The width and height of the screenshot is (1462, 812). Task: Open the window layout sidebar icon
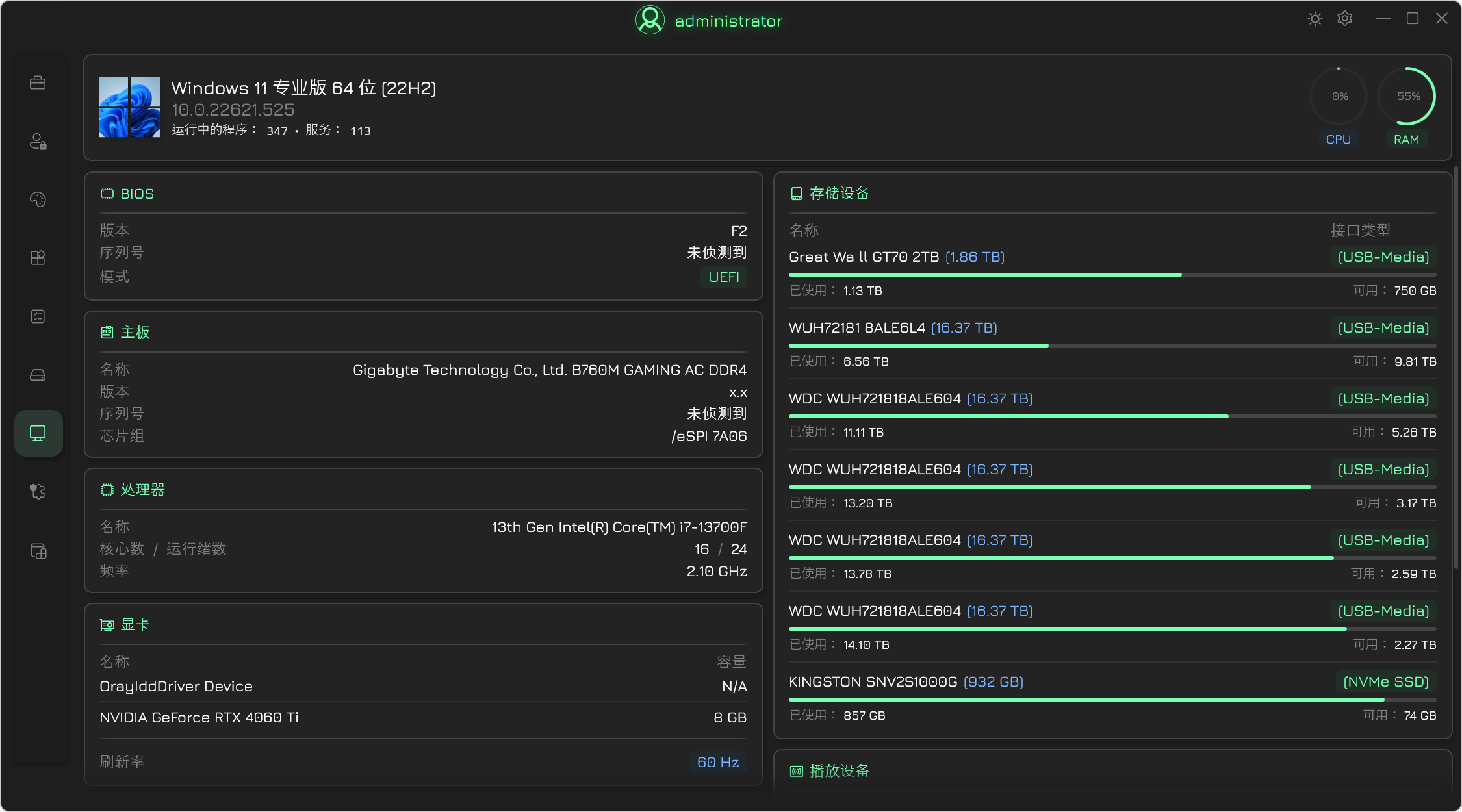(38, 552)
